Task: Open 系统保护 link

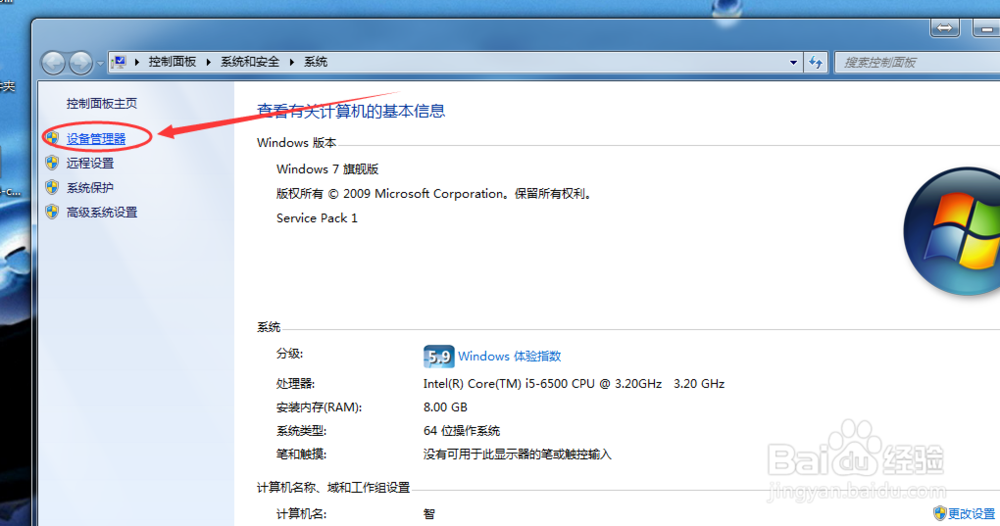Action: tap(90, 187)
